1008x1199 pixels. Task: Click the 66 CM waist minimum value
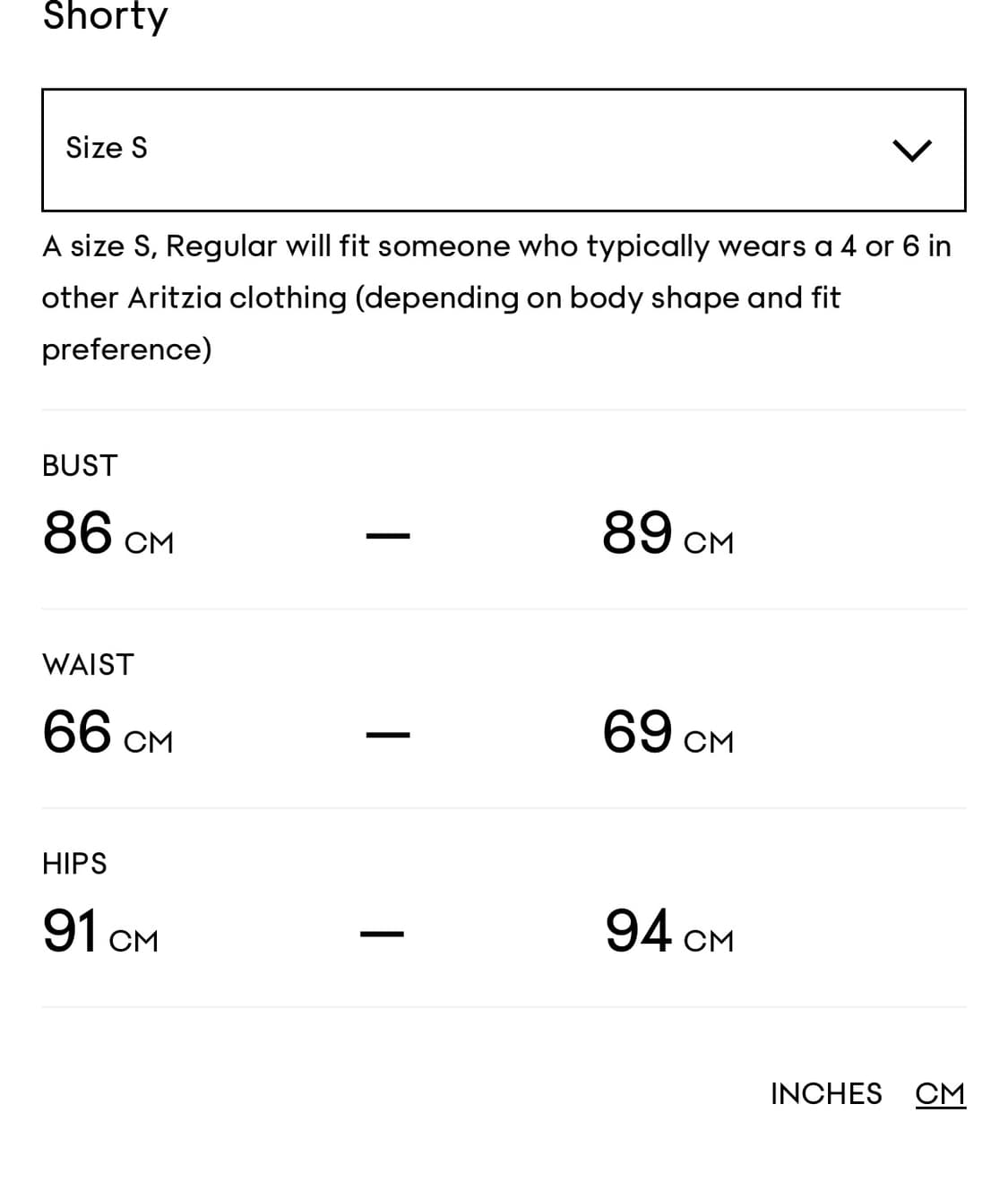pyautogui.click(x=108, y=733)
